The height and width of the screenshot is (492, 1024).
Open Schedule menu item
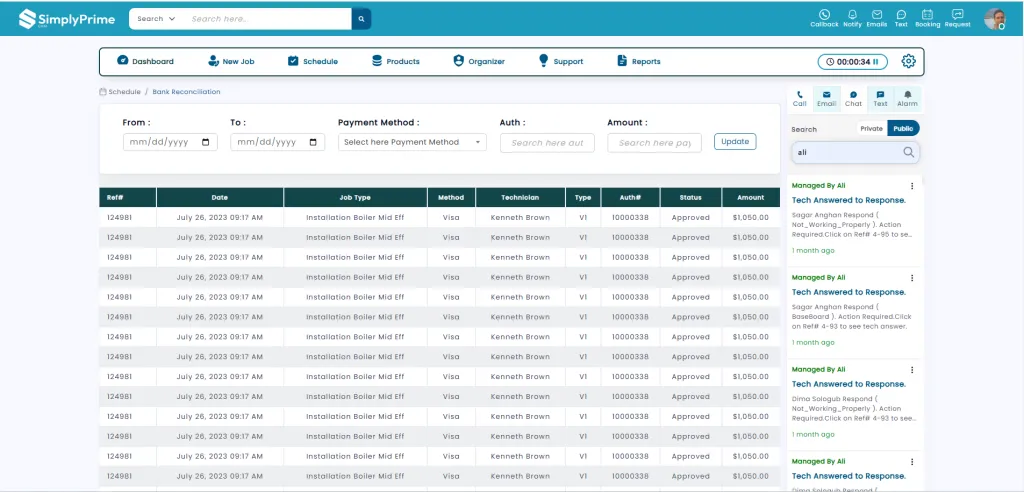click(313, 61)
